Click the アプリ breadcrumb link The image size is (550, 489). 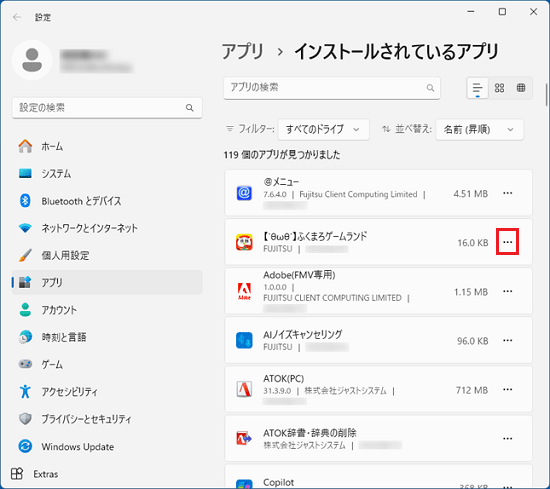242,52
